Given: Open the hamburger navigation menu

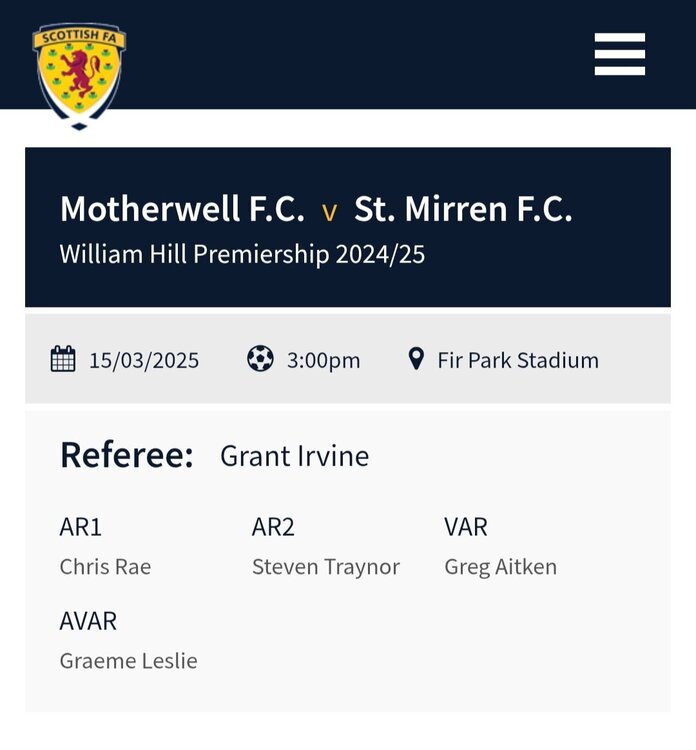Looking at the screenshot, I should pos(620,54).
